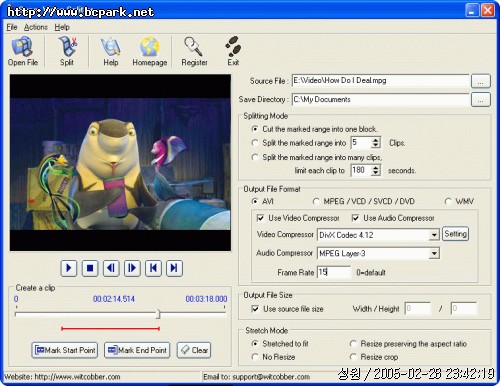Click the clip position slider thumb
Image resolution: width=500 pixels, height=386 pixels.
tap(158, 314)
